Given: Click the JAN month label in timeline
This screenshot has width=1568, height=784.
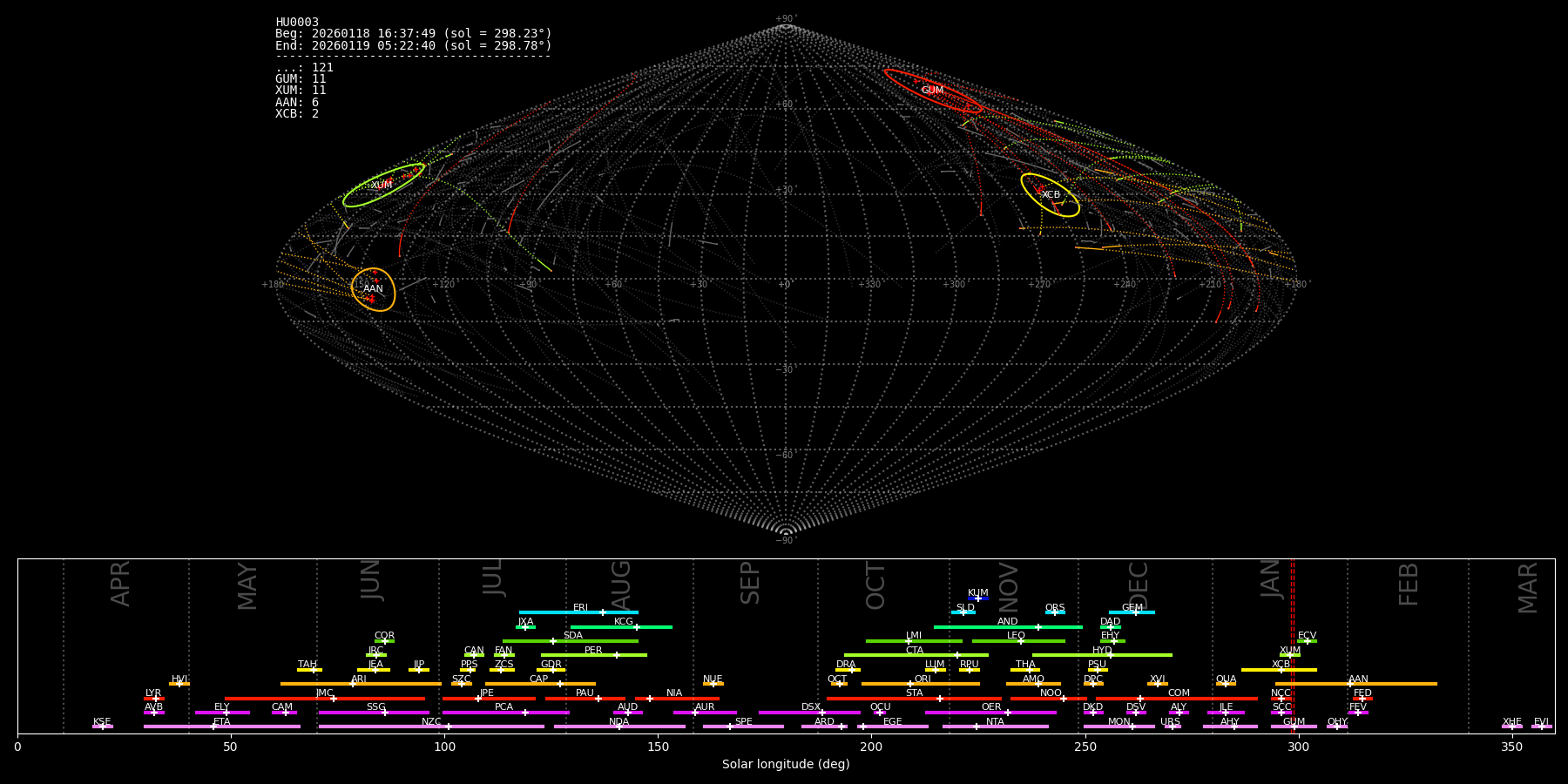Looking at the screenshot, I should [x=1271, y=578].
